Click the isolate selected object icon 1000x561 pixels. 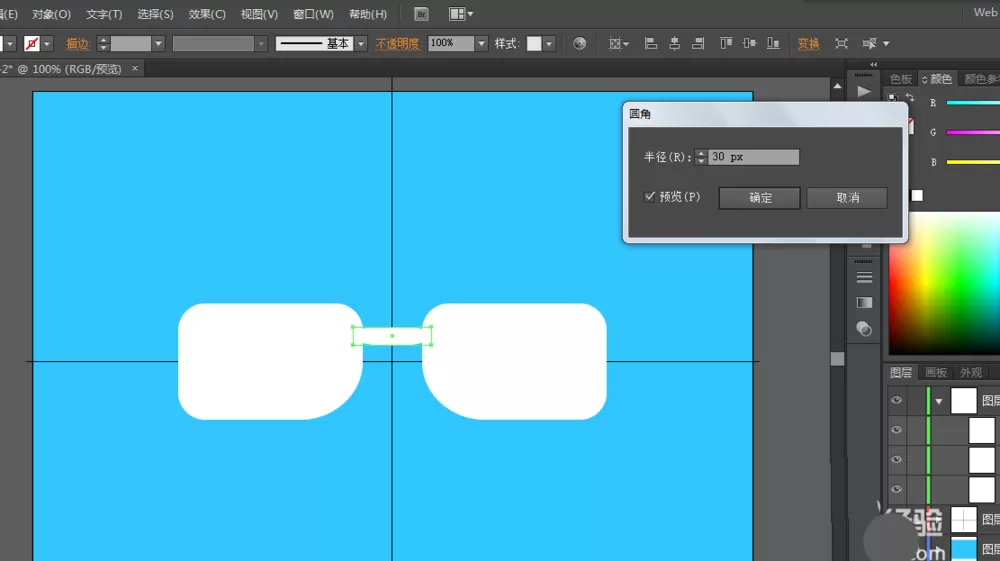(x=841, y=43)
